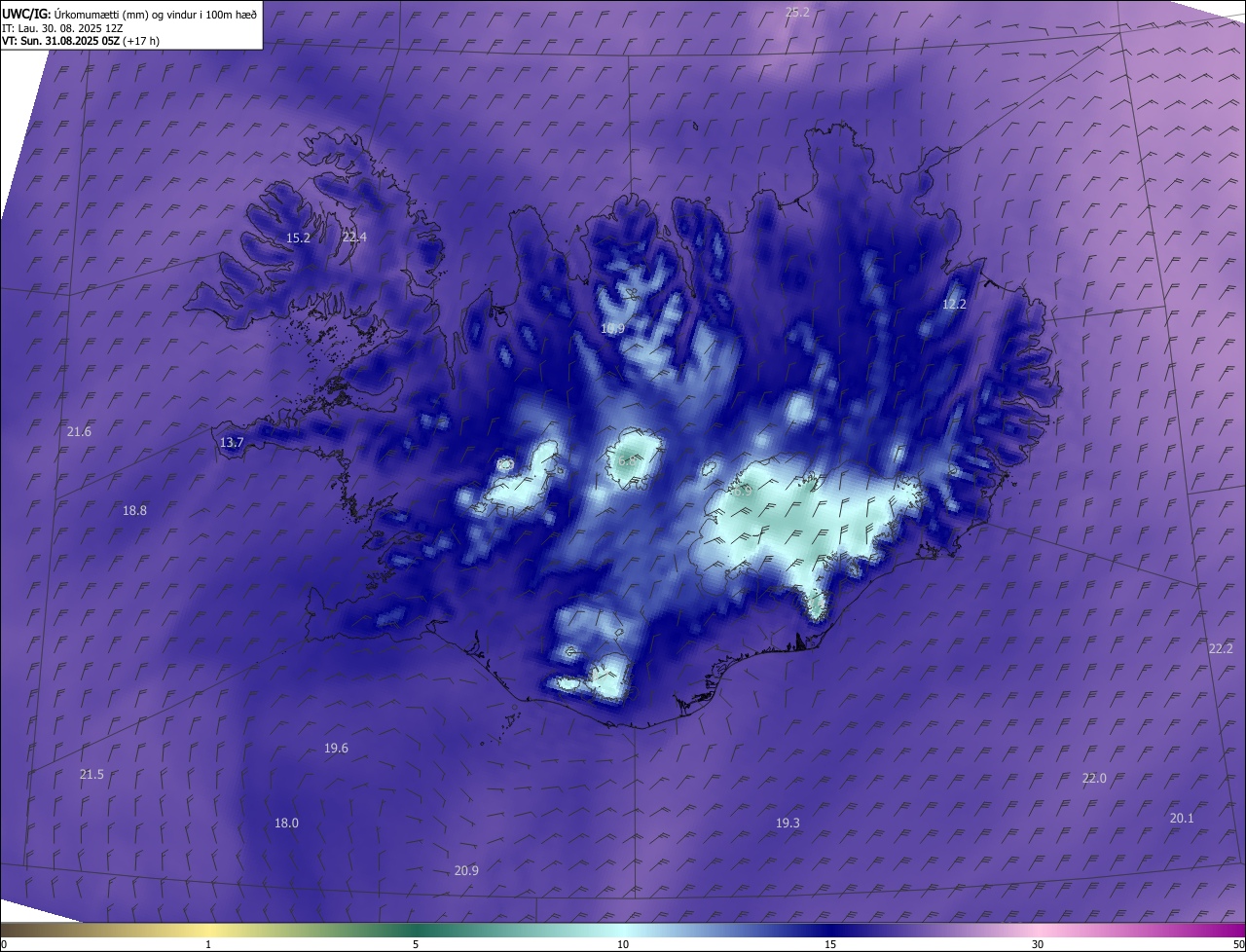Click the 21.5 value label
Screen dimensions: 1246x952
click(92, 774)
